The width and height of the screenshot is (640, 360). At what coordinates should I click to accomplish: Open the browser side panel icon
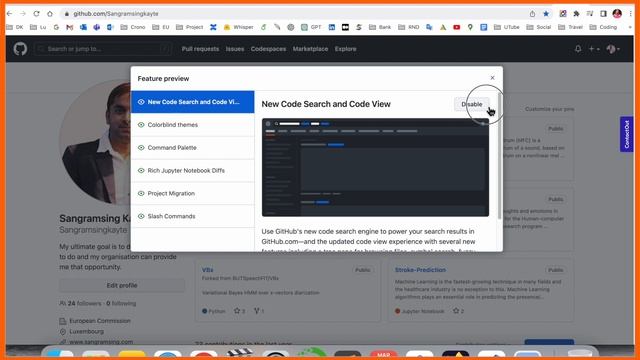603,13
